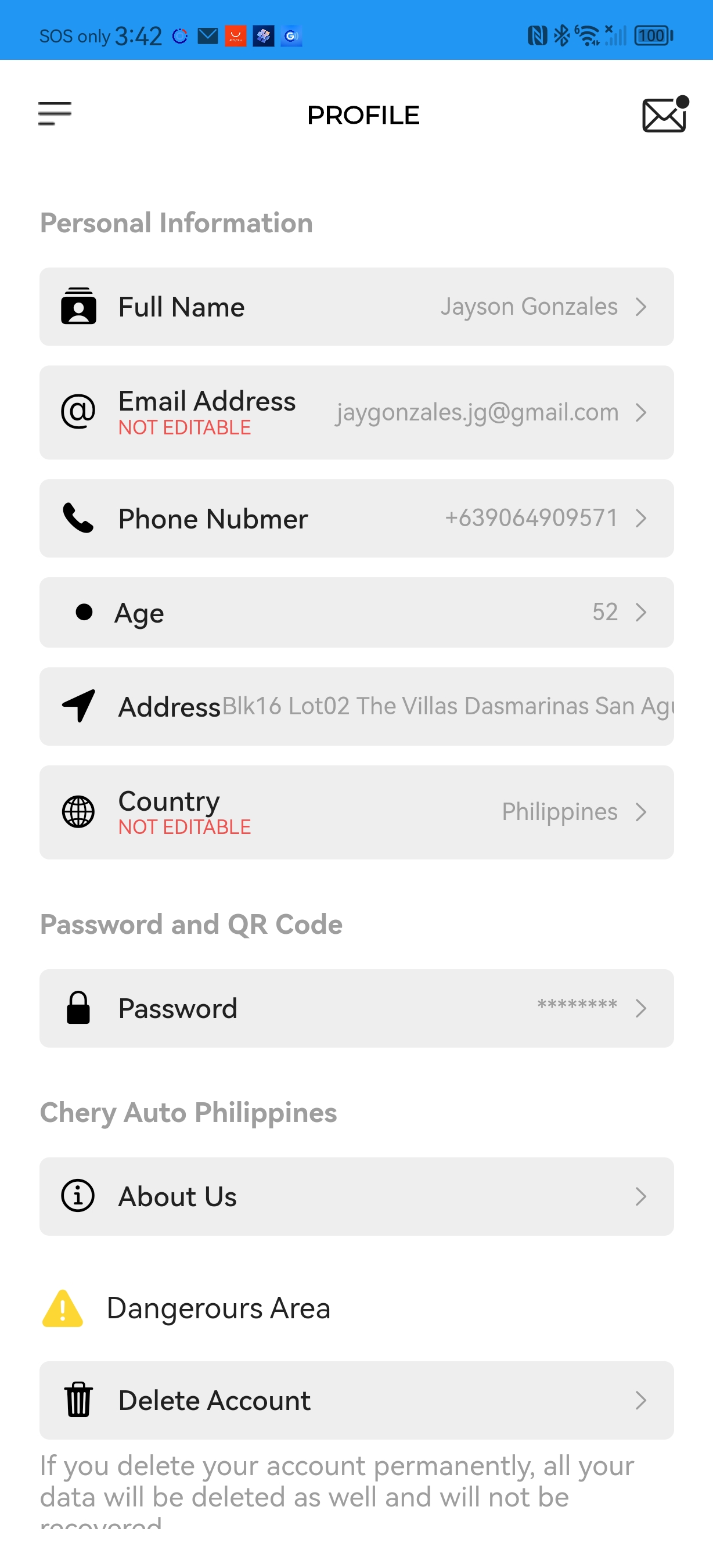Tap the Password lock icon
The height and width of the screenshot is (1568, 713).
pos(78,1008)
